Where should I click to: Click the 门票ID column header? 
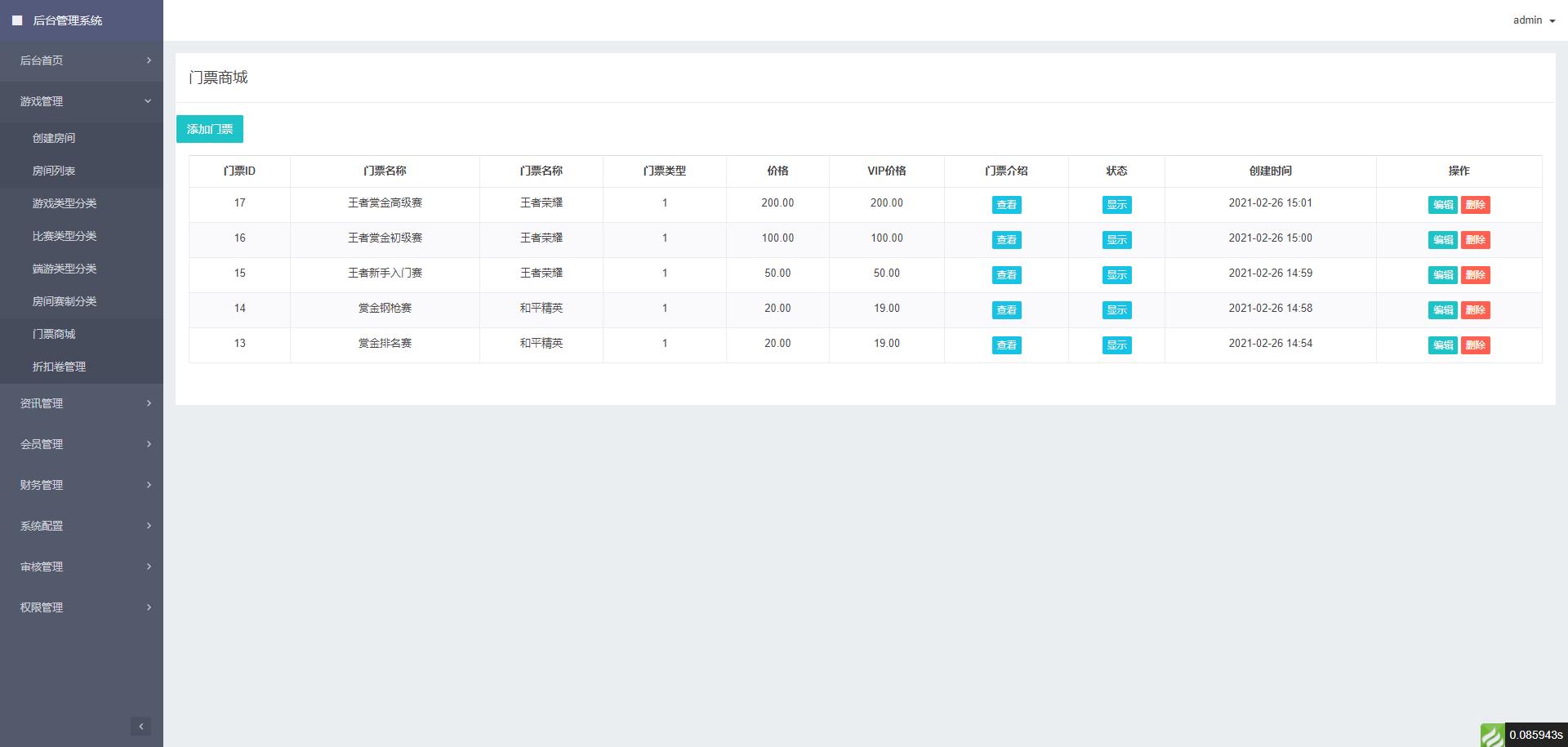tap(239, 171)
